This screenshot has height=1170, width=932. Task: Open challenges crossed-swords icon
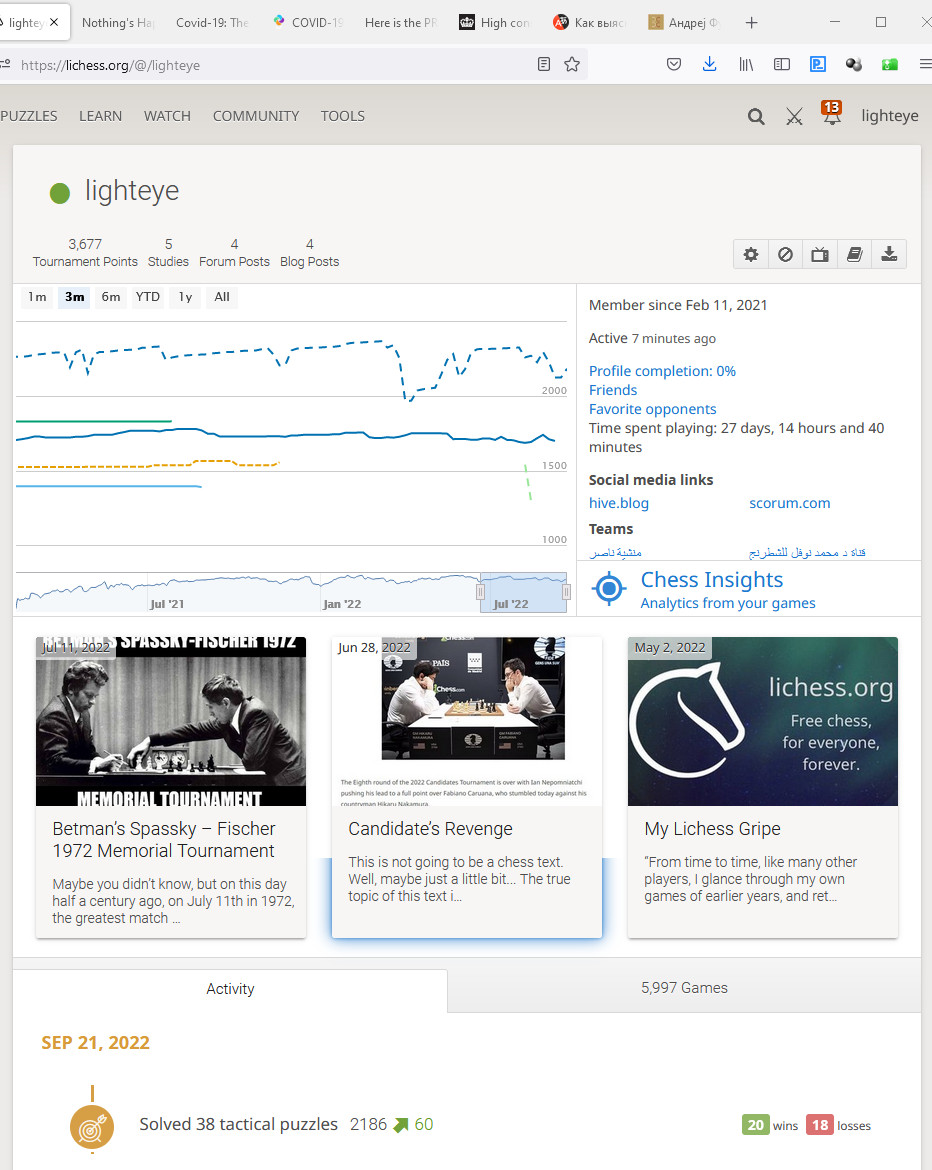click(x=794, y=116)
